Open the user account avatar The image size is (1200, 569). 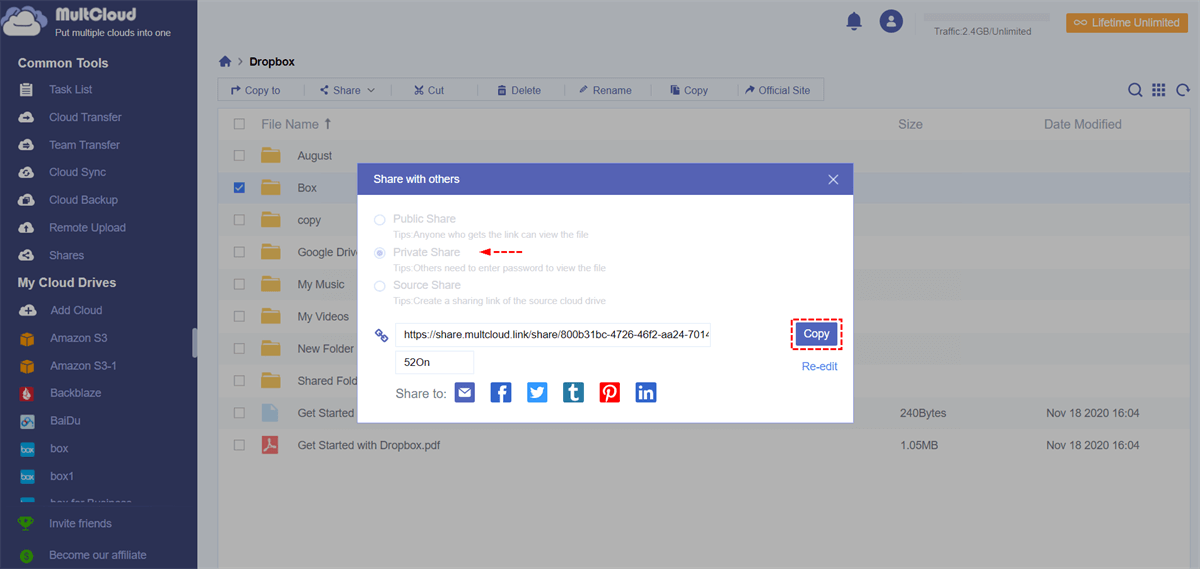tap(891, 21)
